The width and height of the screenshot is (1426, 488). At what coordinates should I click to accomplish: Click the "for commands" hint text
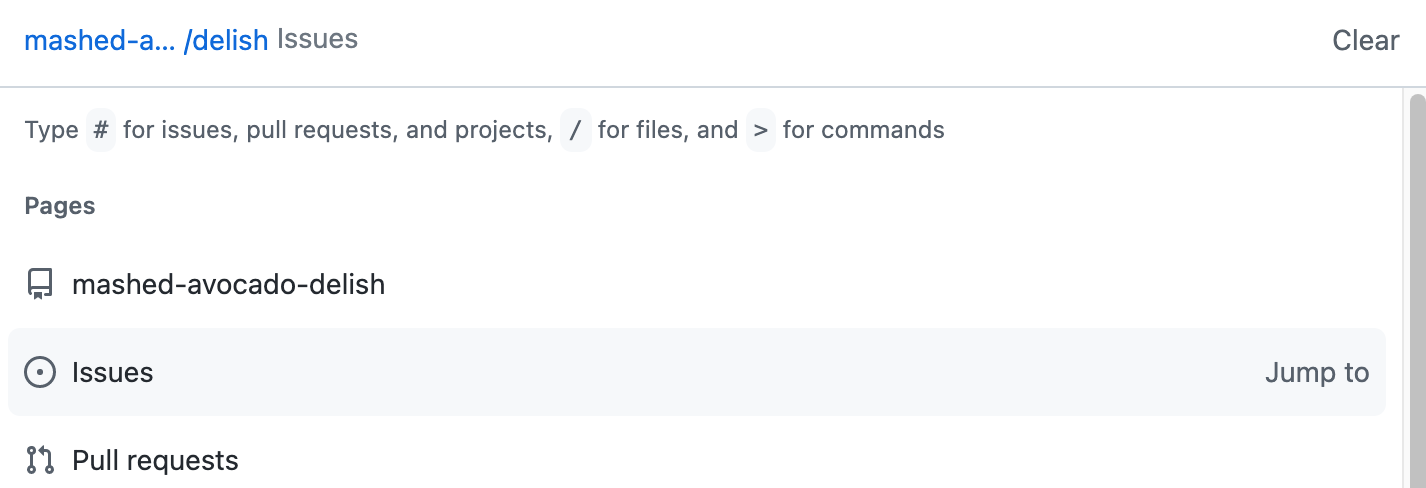tap(863, 130)
